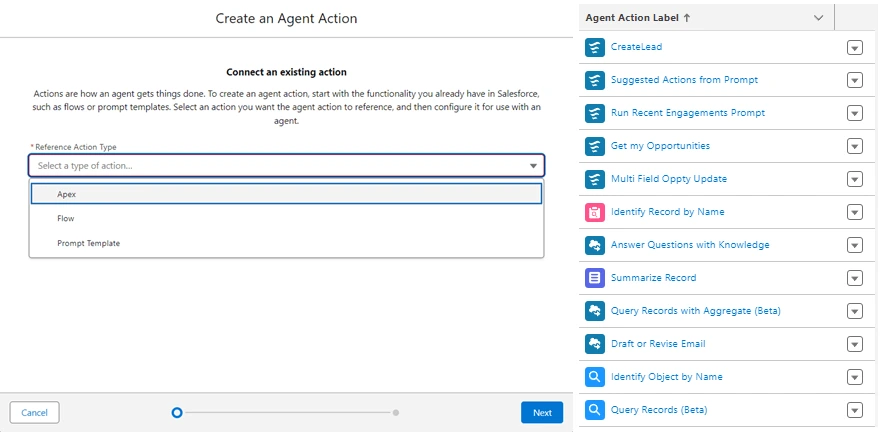This screenshot has width=880, height=432.
Task: Click the Get my Opportunities icon
Action: click(x=594, y=146)
